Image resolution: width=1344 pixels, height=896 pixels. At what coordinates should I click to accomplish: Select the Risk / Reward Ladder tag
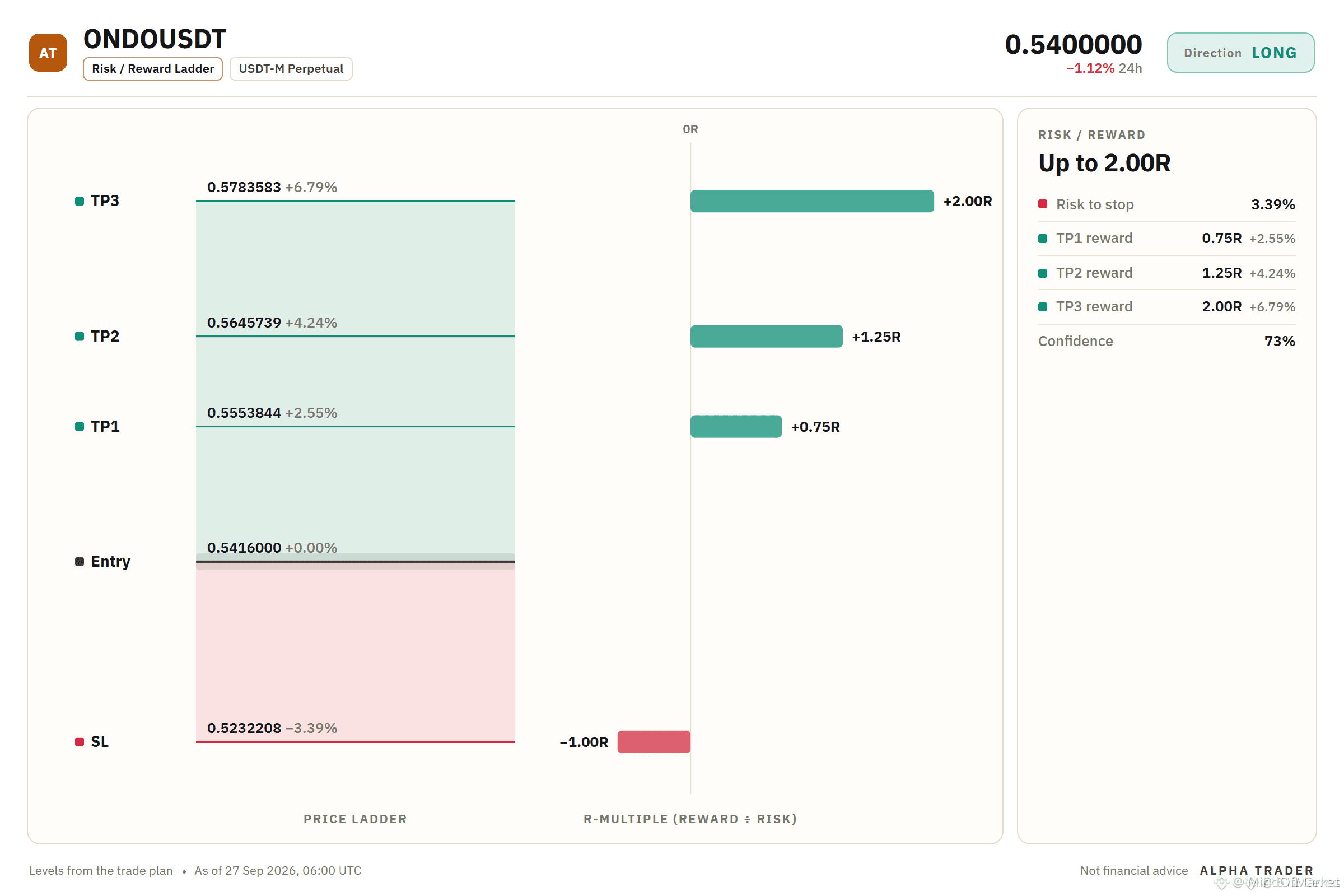pyautogui.click(x=152, y=68)
